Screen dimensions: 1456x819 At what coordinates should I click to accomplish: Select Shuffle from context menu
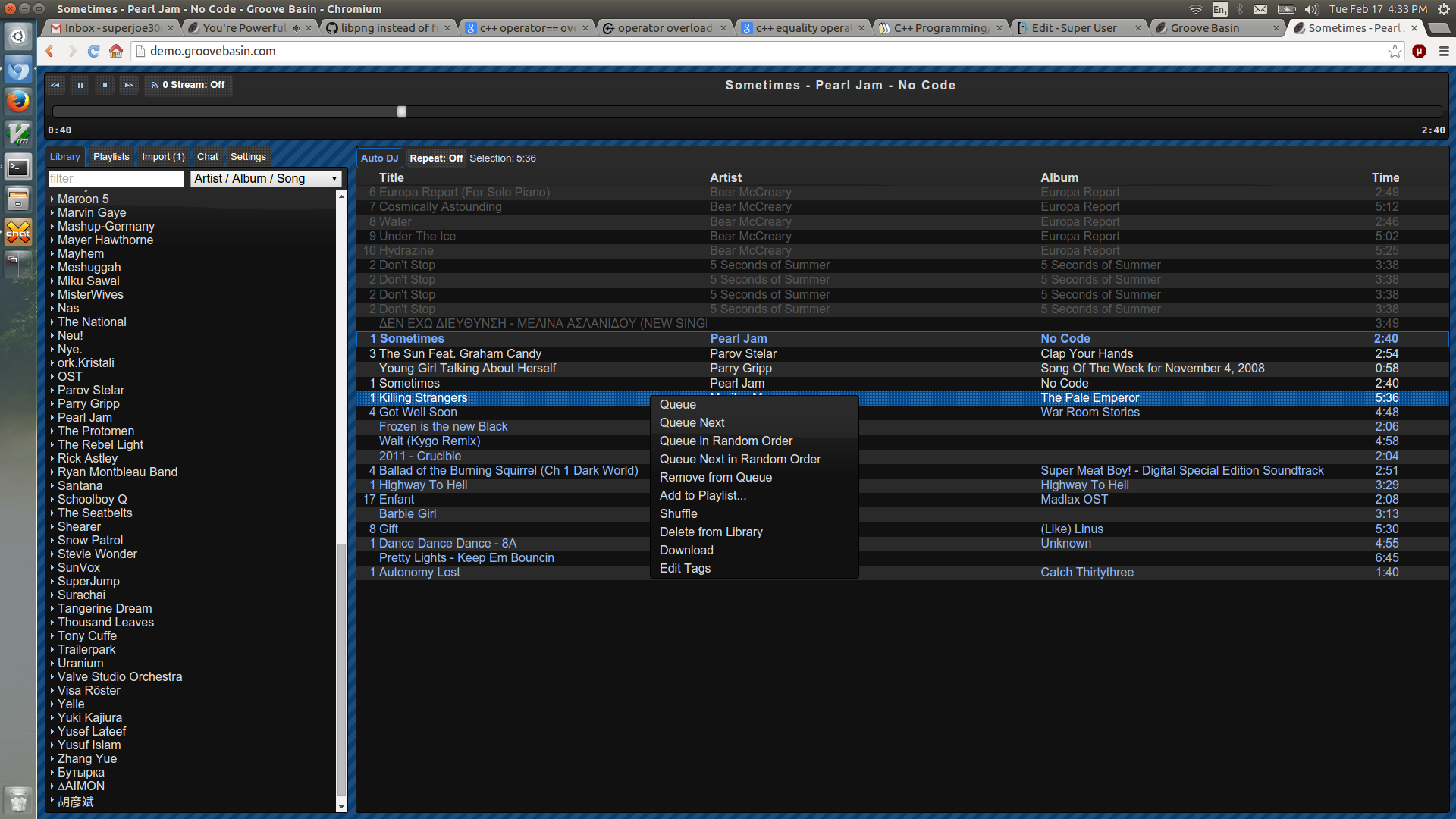point(755,514)
